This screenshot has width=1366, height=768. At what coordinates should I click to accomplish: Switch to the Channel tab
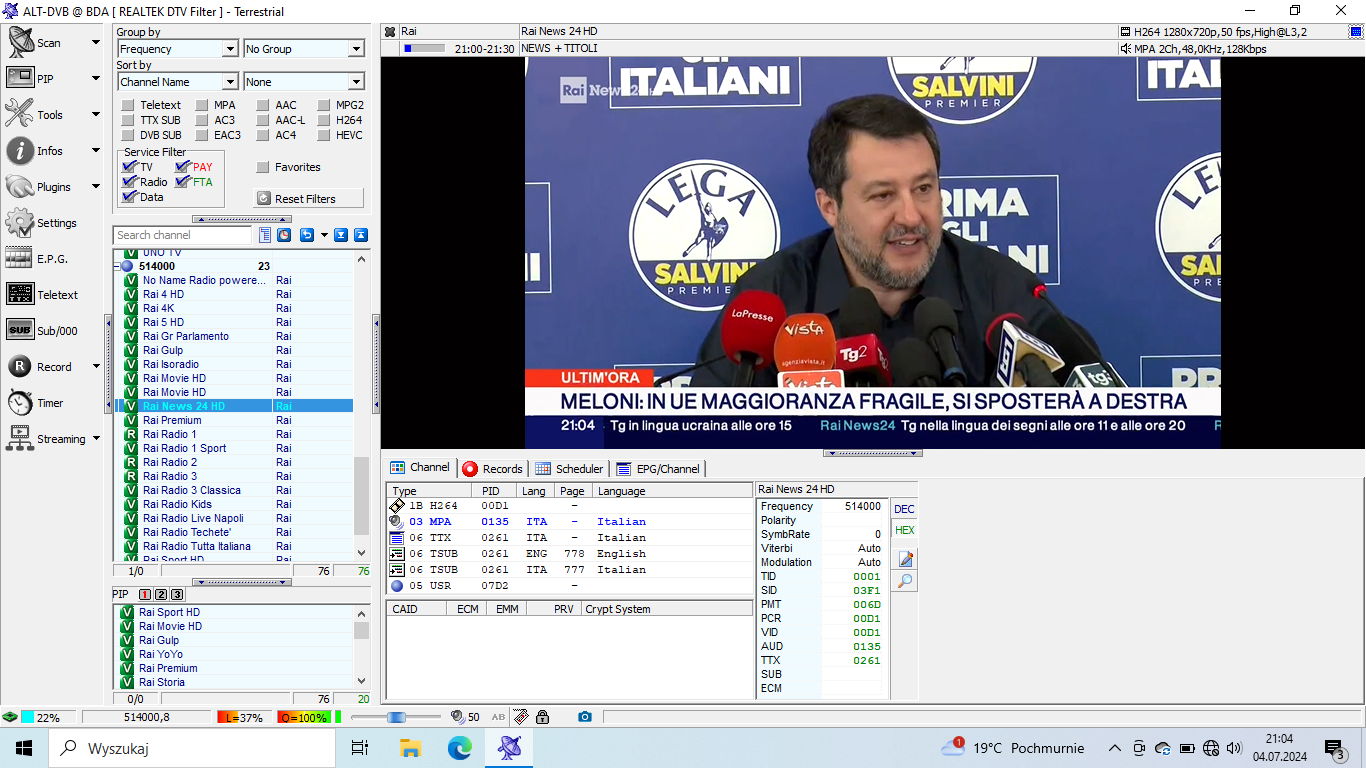click(x=420, y=468)
